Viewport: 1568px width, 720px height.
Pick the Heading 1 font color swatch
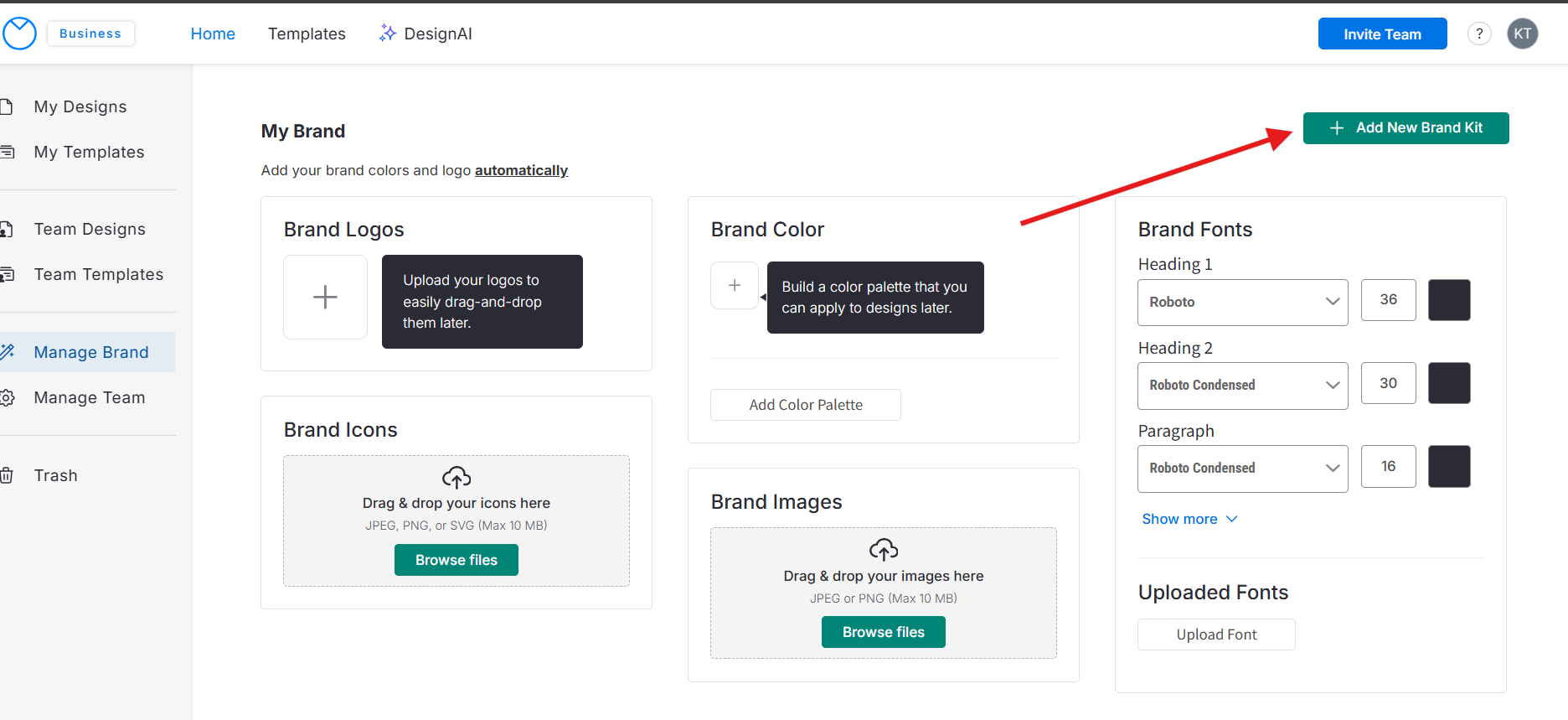click(x=1449, y=300)
